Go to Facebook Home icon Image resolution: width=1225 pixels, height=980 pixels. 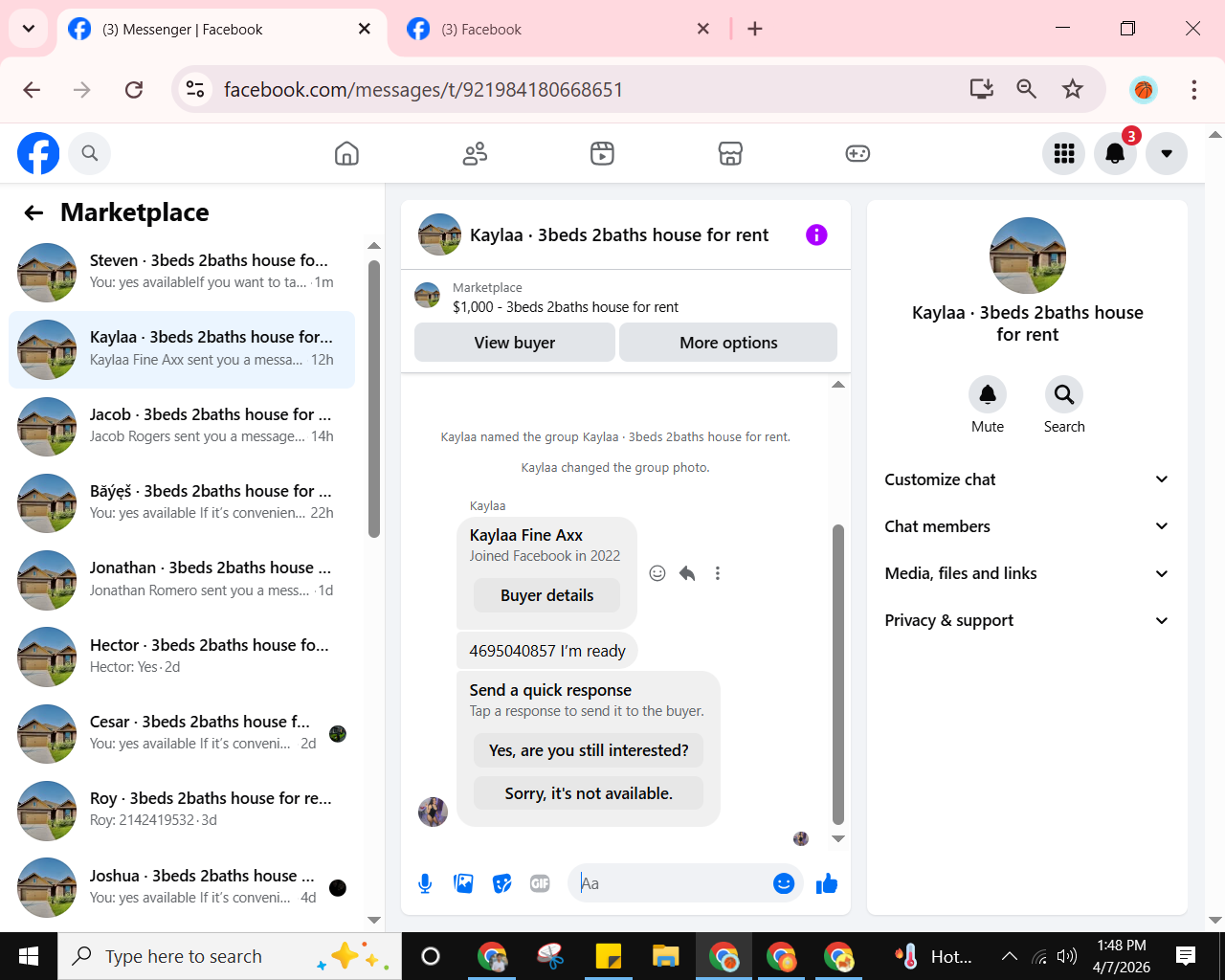click(x=346, y=153)
